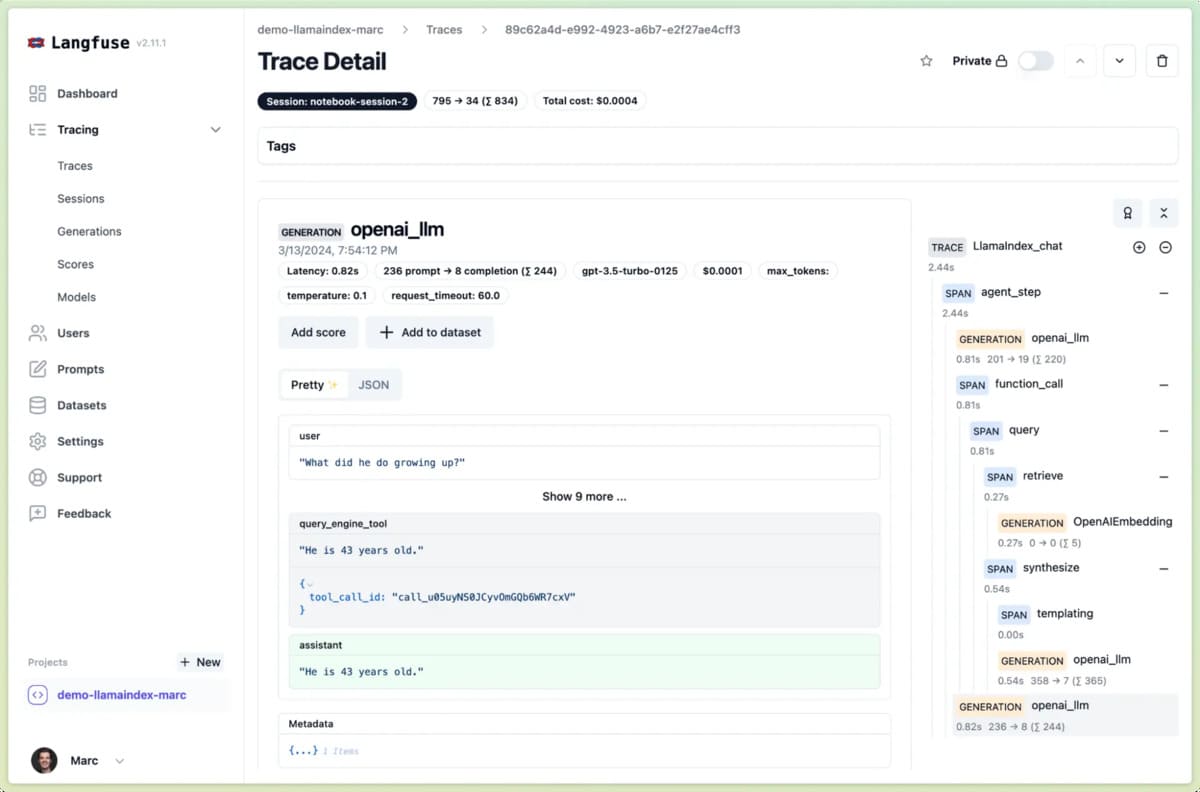Click the Total cost: $0.0004 badge
This screenshot has width=1200, height=792.
[589, 101]
